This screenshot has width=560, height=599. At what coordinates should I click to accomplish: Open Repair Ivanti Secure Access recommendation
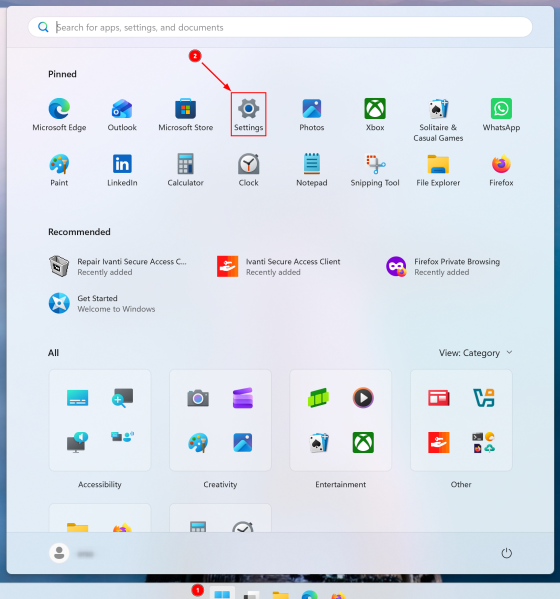point(118,266)
